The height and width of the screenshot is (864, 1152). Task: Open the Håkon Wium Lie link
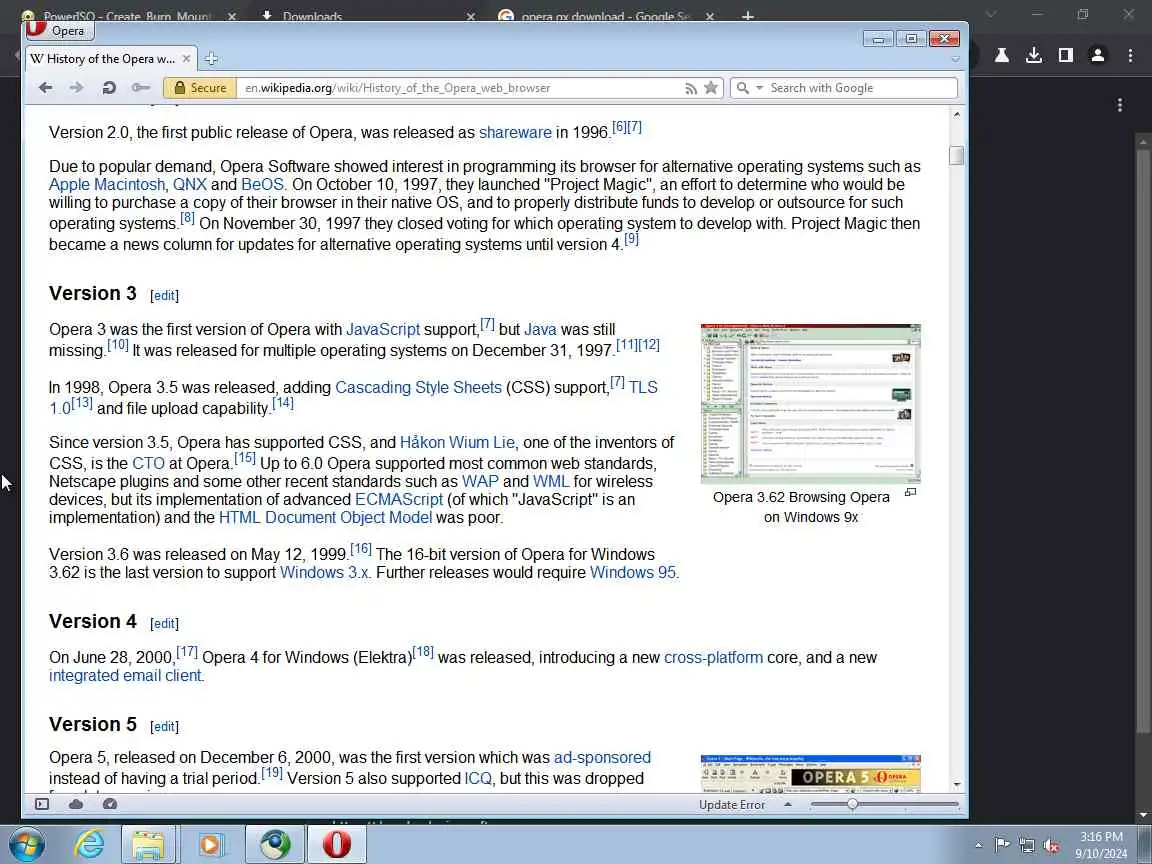[x=457, y=442]
